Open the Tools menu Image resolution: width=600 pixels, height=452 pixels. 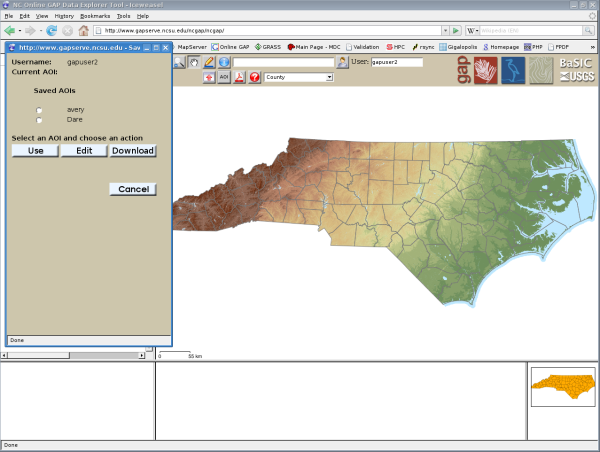coord(123,16)
